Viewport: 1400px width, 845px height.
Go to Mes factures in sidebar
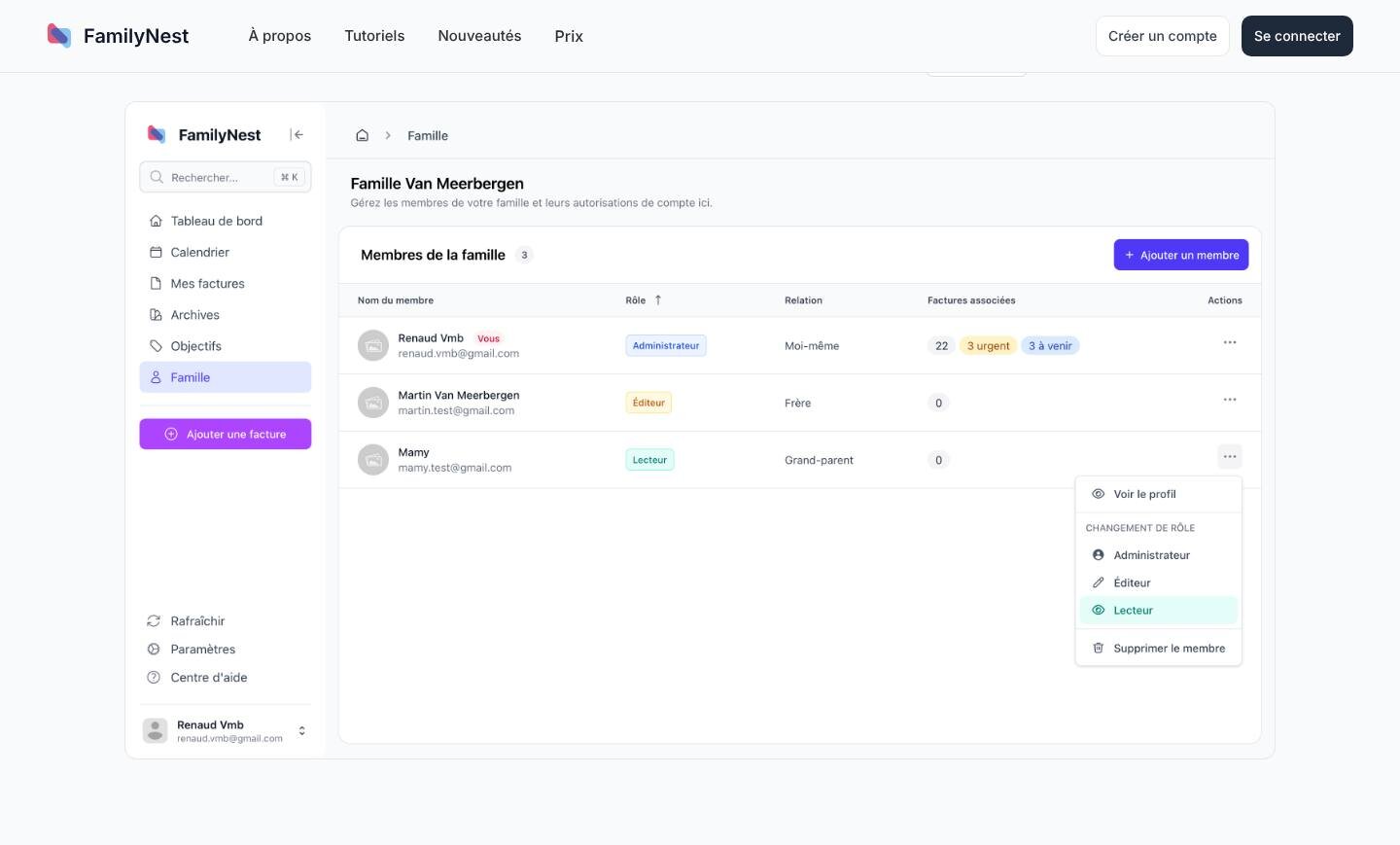pyautogui.click(x=226, y=283)
